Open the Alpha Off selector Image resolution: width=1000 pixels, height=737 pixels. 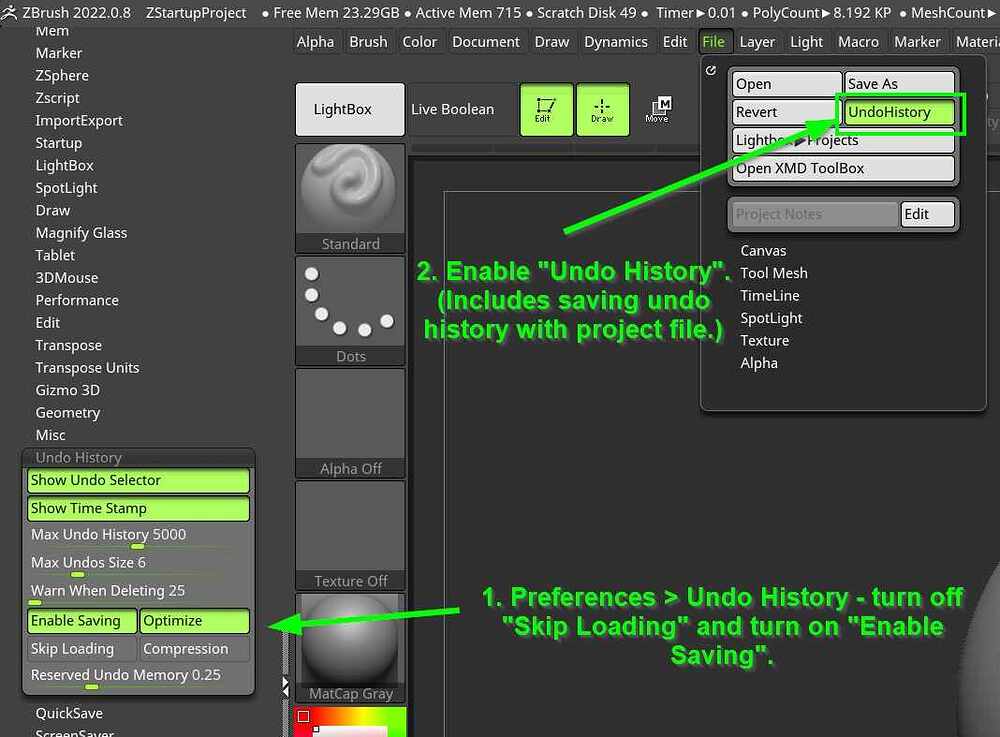(x=350, y=423)
